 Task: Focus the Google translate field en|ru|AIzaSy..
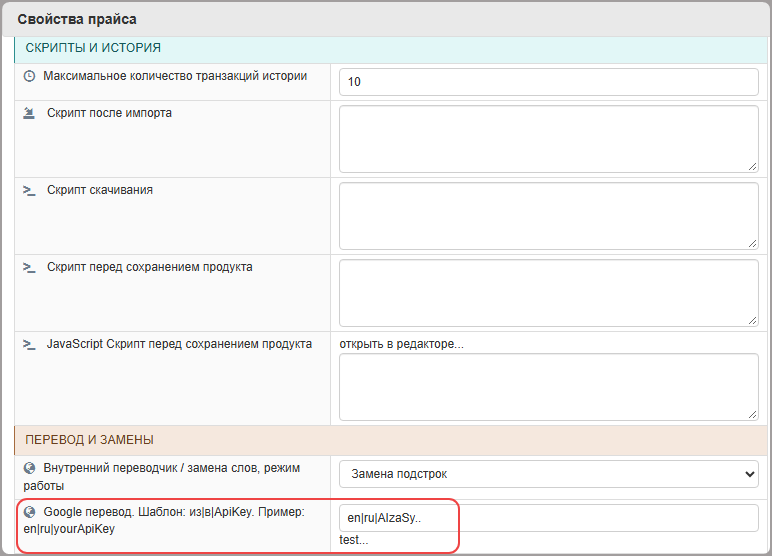click(x=548, y=518)
